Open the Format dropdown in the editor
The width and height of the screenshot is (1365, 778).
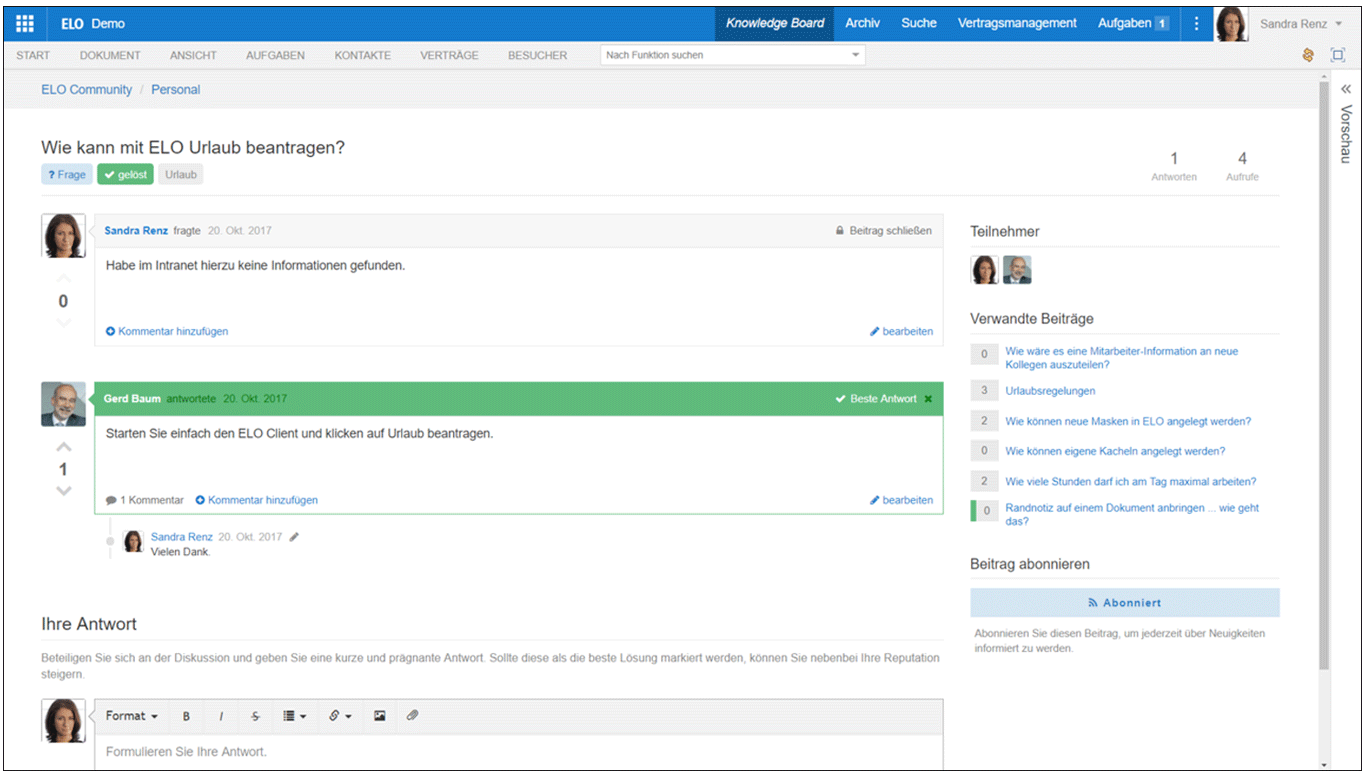pos(132,716)
